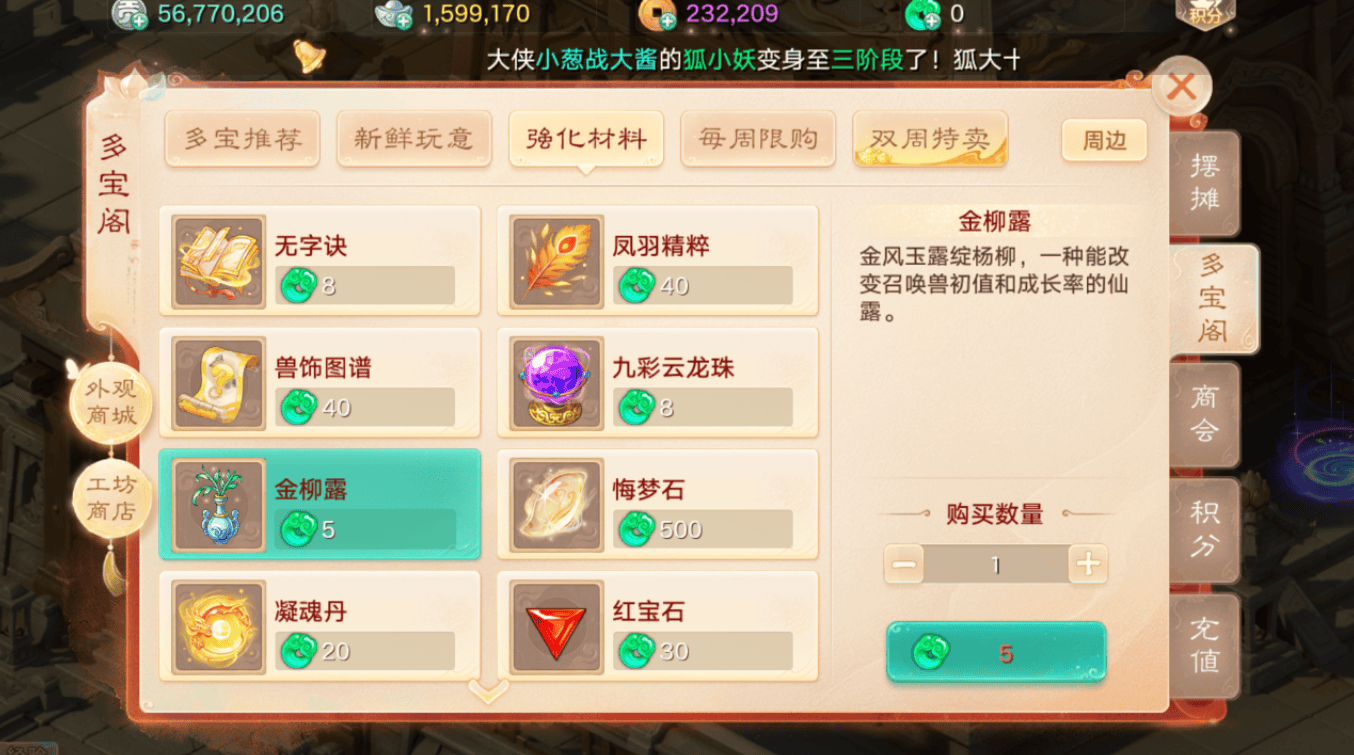1354x755 pixels.
Task: Open the 多宝推荐 tab
Action: (242, 139)
